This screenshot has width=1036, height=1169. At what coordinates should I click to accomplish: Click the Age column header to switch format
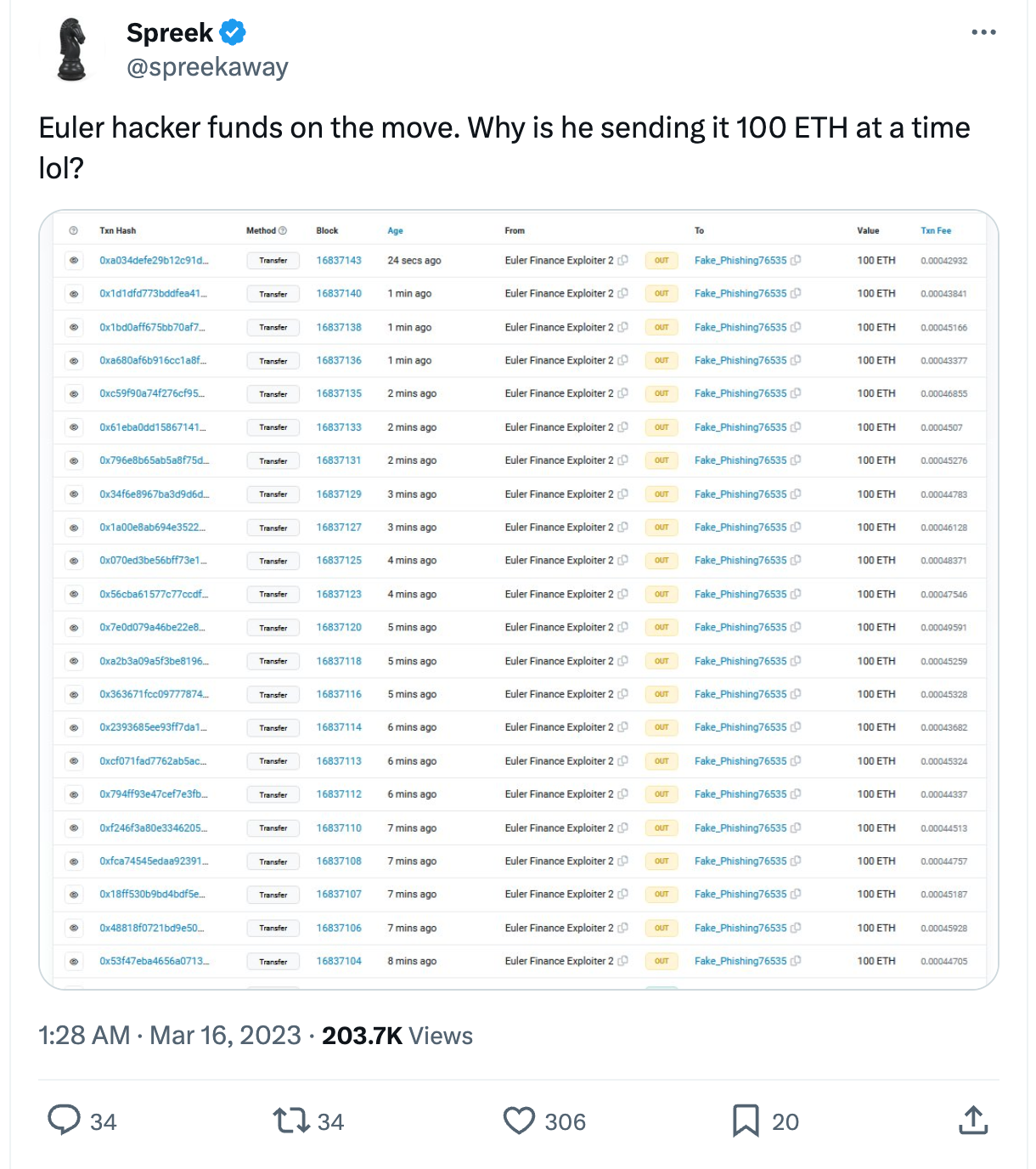[395, 230]
